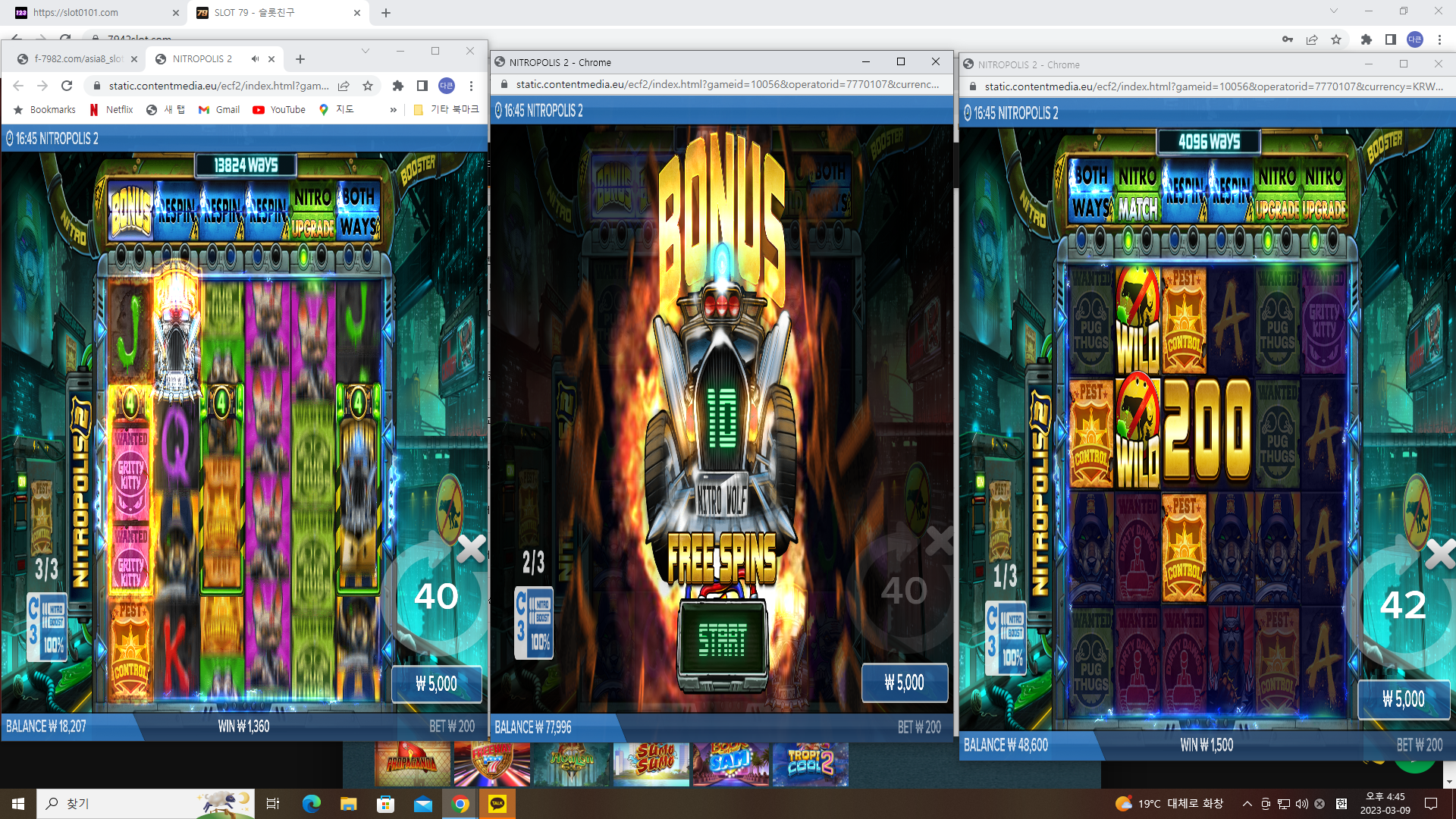Open the Tropicool 2 game thumbnail
This screenshot has width=1456, height=819.
click(x=811, y=764)
